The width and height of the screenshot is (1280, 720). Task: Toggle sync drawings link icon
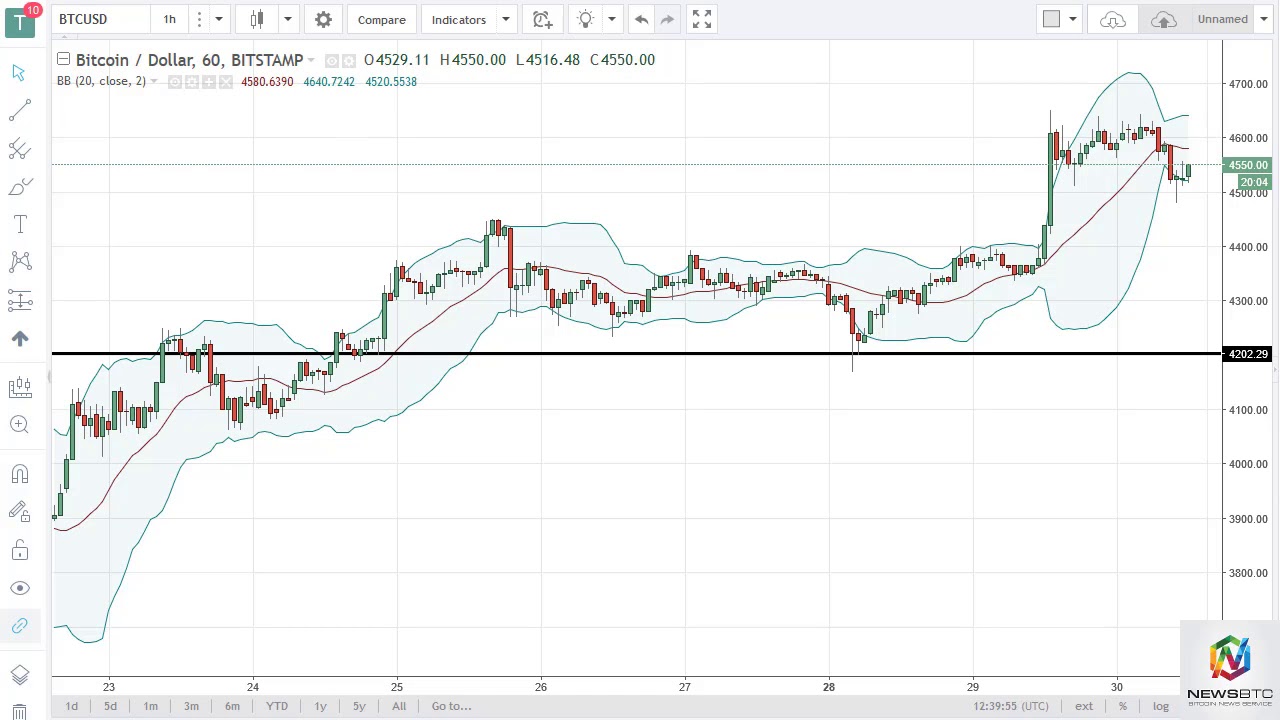[x=19, y=626]
